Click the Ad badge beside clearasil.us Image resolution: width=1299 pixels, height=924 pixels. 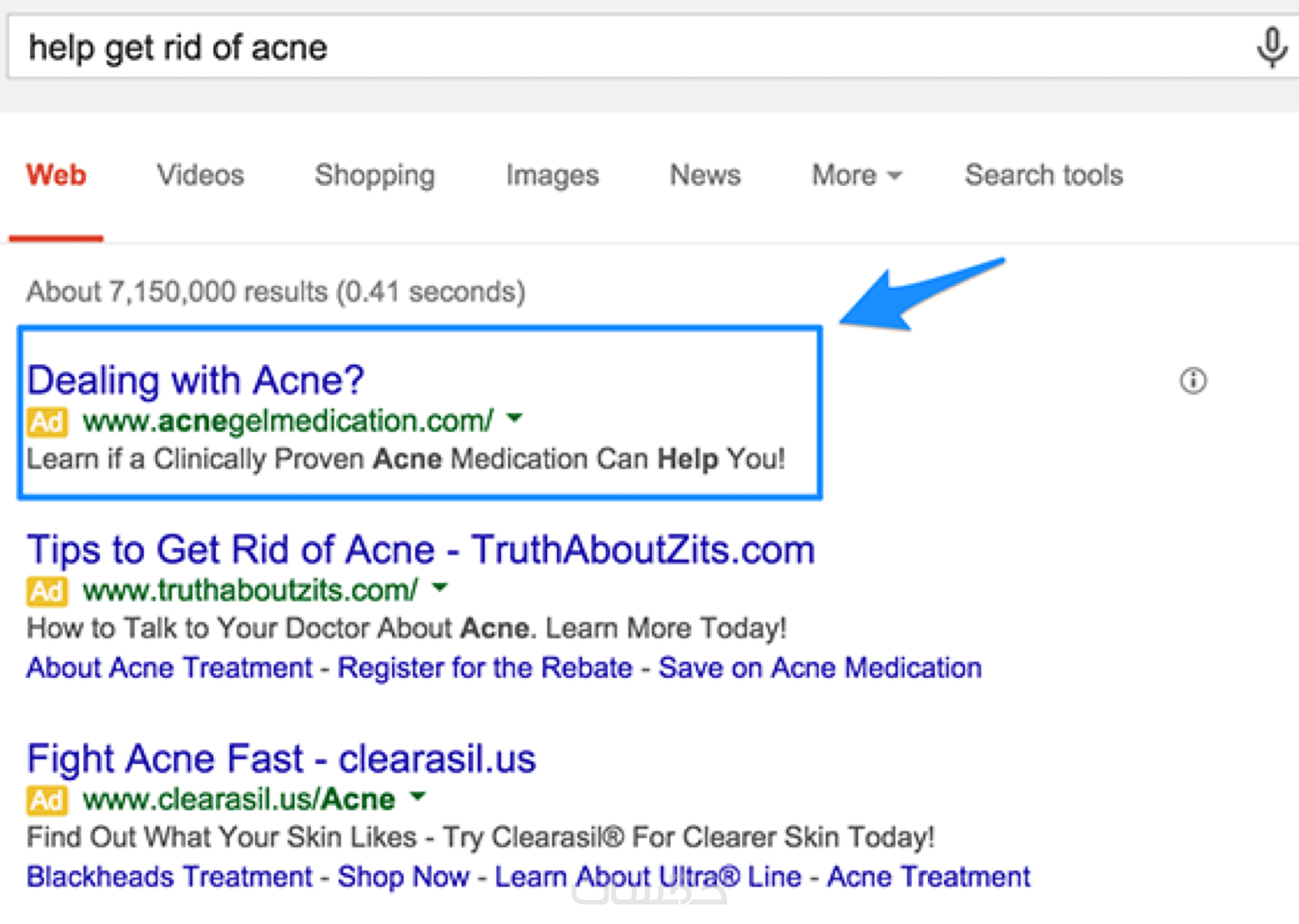[47, 800]
